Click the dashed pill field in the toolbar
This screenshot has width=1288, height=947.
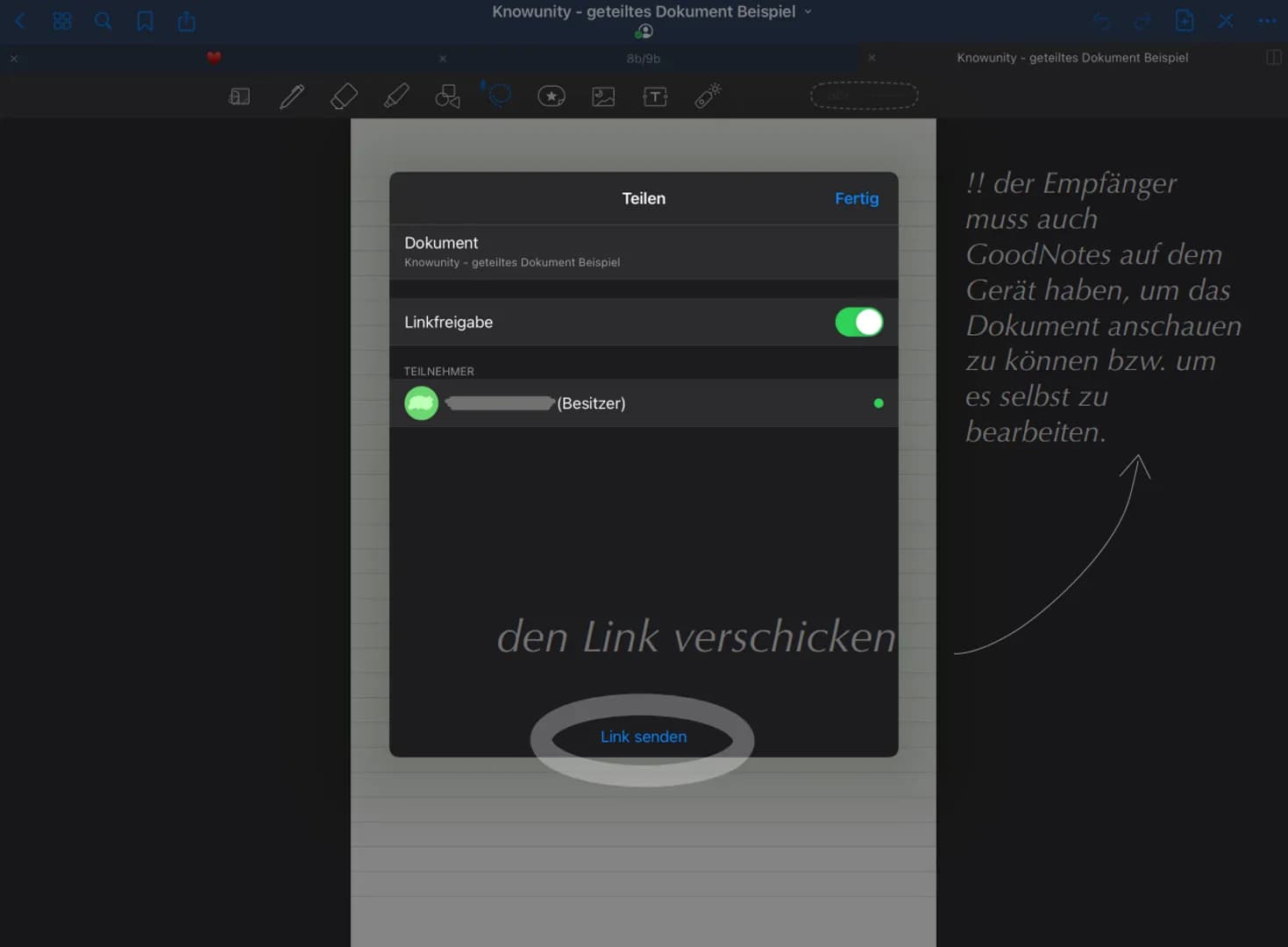[864, 96]
